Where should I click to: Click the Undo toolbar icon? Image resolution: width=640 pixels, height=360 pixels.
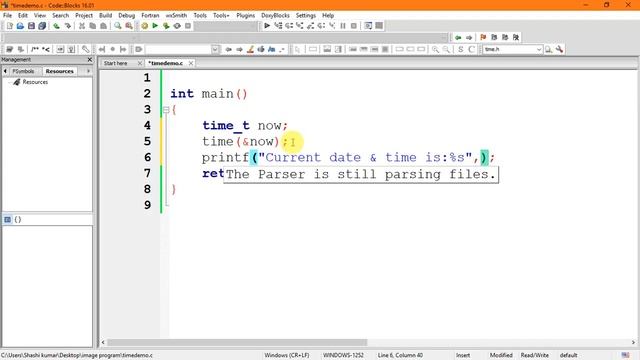pyautogui.click(x=56, y=26)
